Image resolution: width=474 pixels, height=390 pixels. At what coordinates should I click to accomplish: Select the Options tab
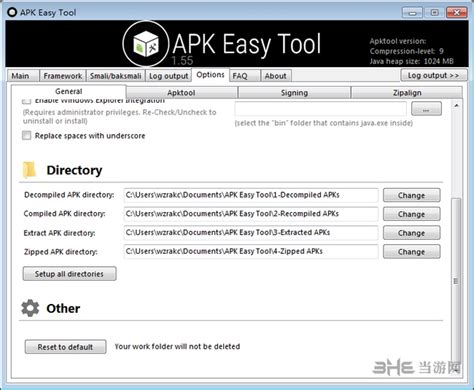pos(210,75)
